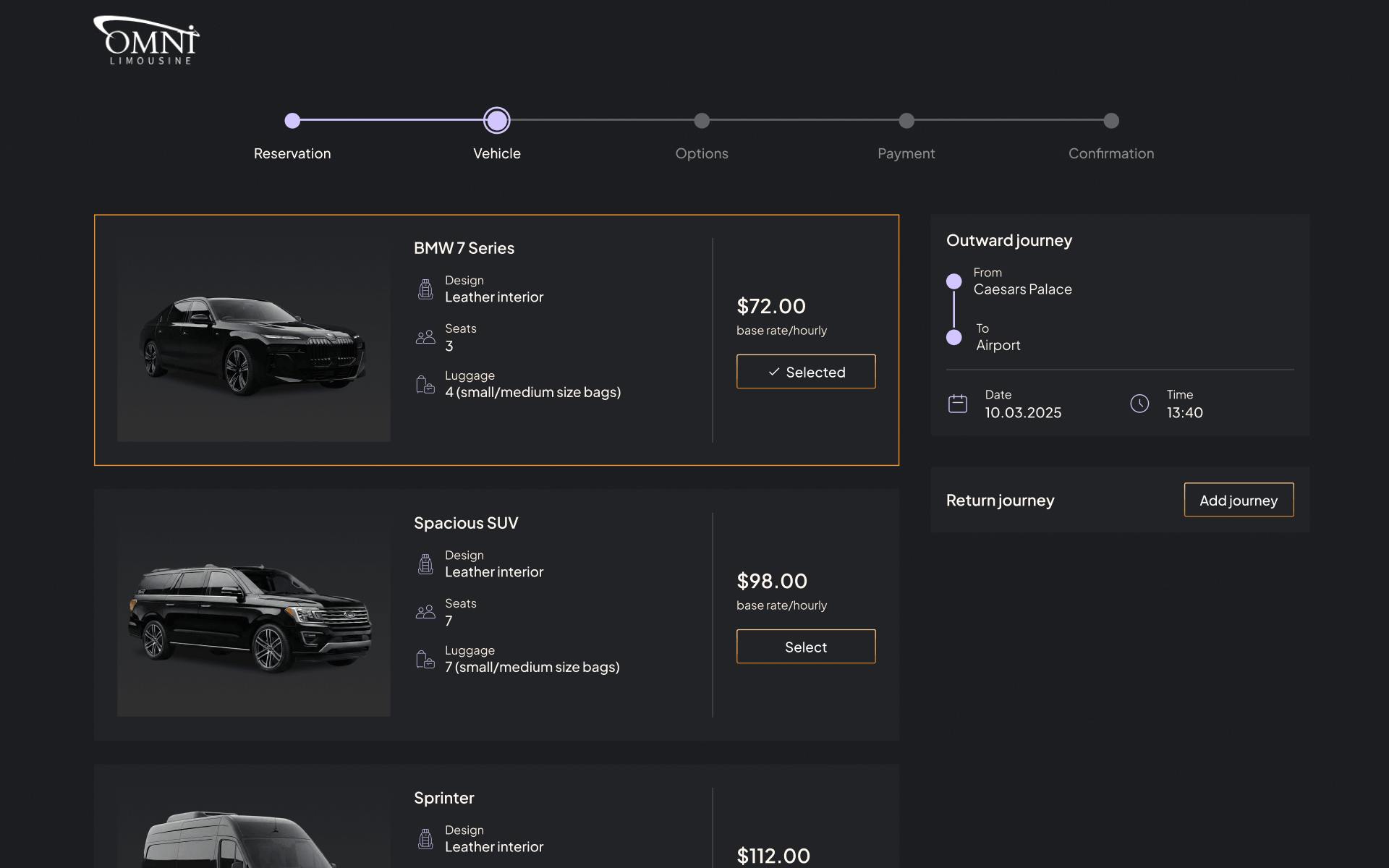Click the time 13:40
The width and height of the screenshot is (1389, 868).
[1185, 412]
